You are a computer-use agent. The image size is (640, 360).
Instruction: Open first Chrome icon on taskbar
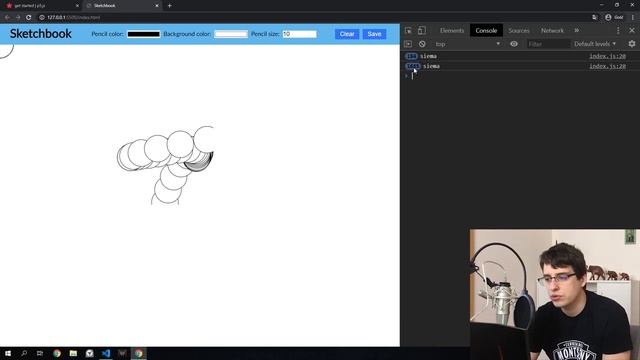pos(57,353)
